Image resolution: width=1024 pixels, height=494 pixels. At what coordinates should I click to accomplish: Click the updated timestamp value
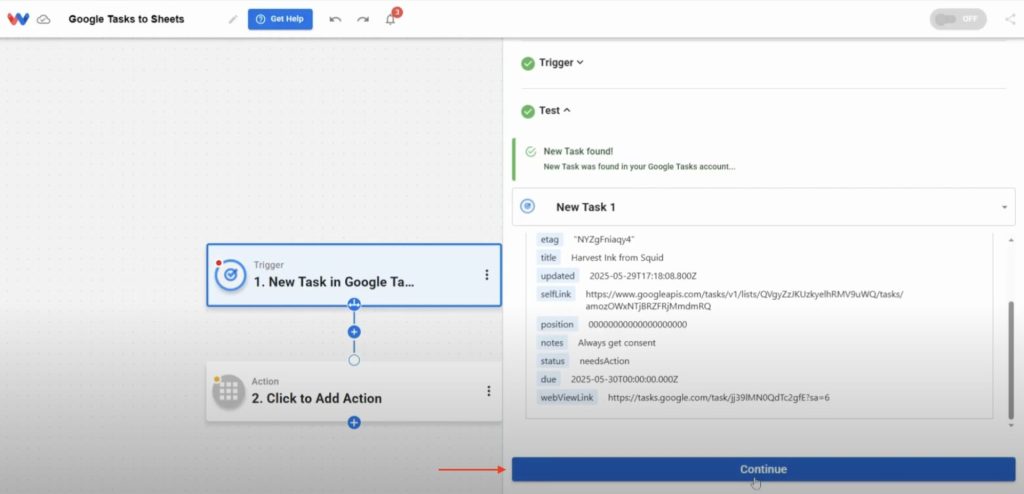pyautogui.click(x=643, y=276)
